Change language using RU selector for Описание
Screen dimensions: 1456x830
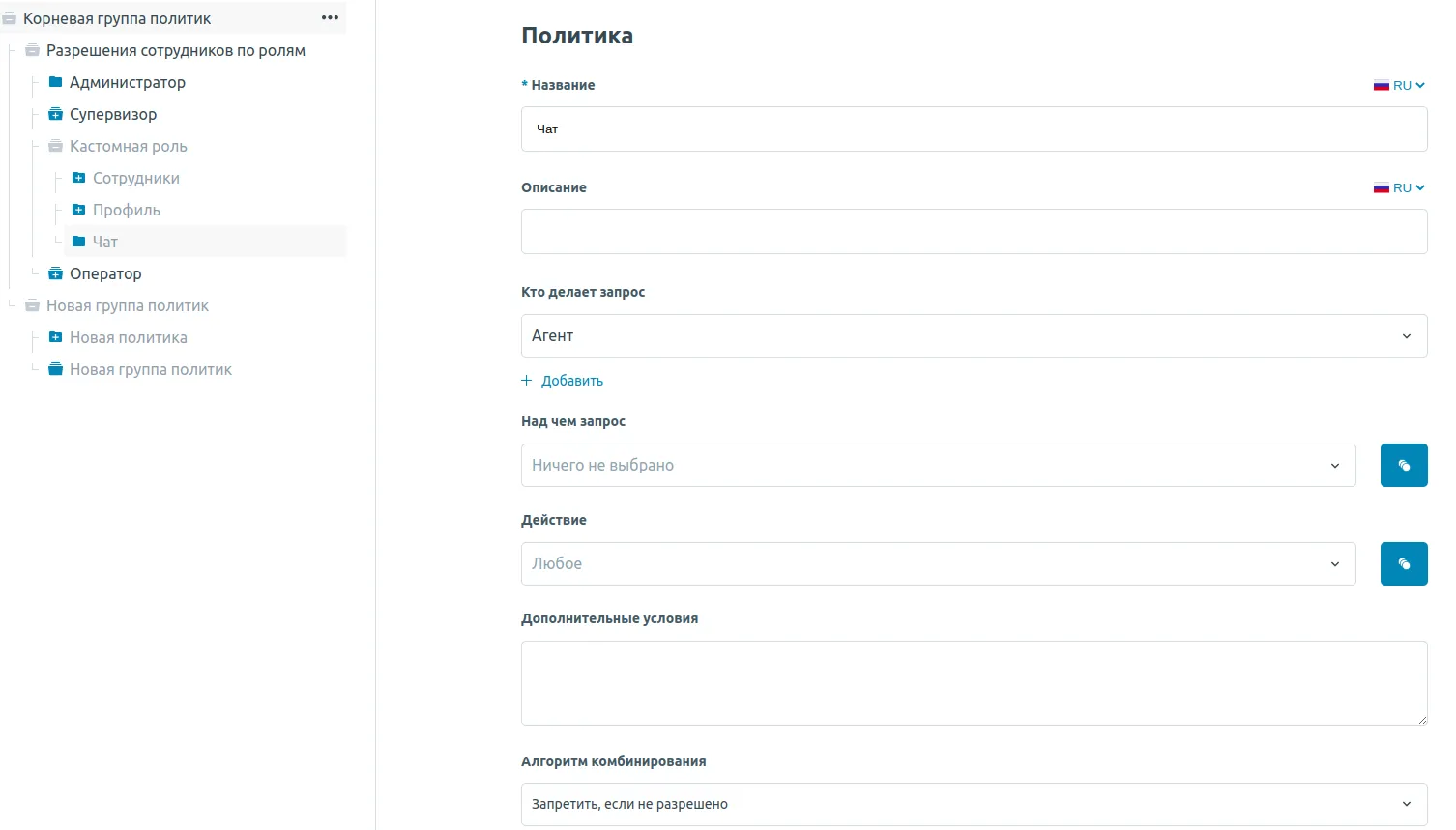tap(1399, 187)
